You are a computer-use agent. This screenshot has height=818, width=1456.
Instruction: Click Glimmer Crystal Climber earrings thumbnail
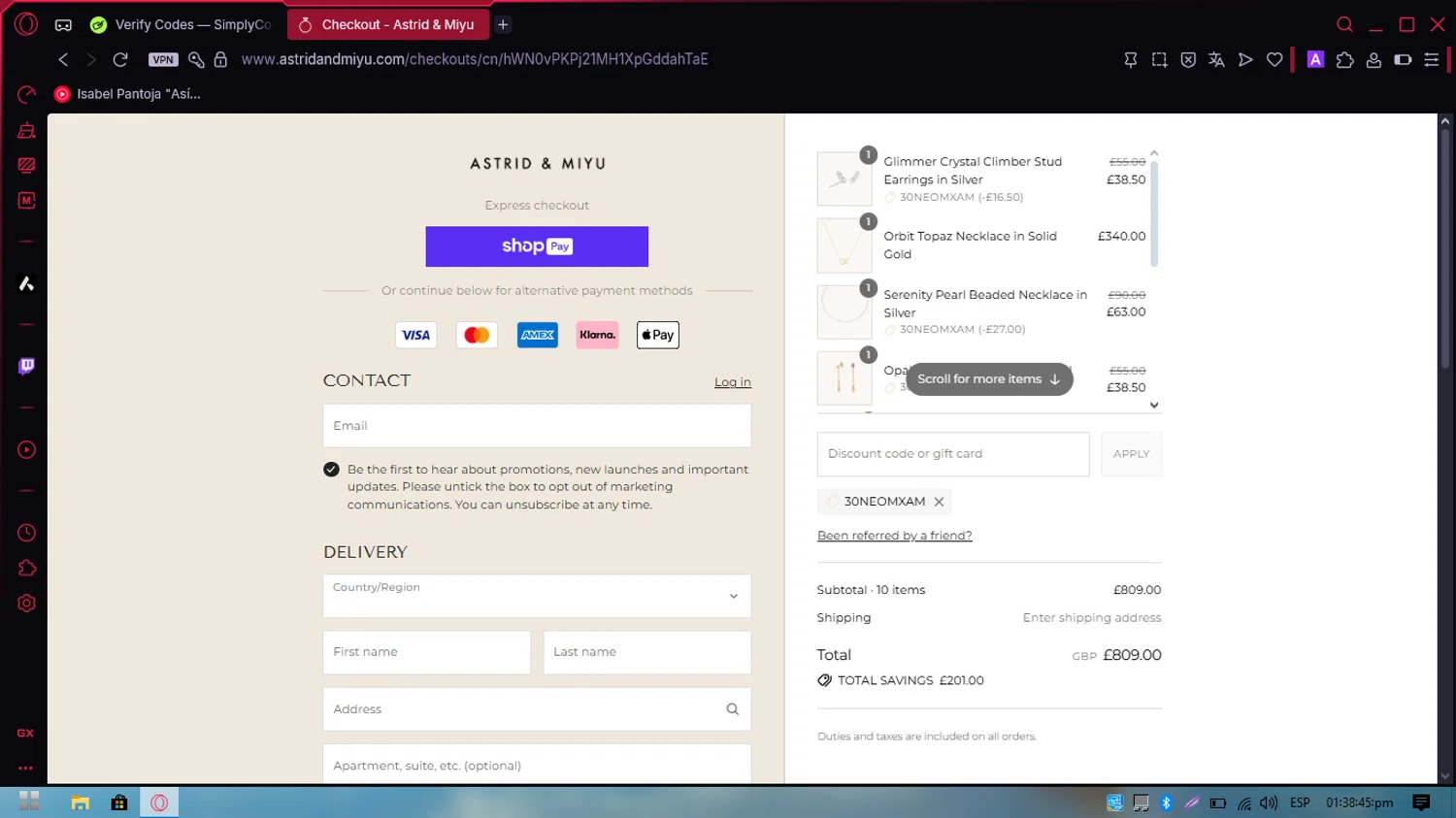pyautogui.click(x=844, y=179)
